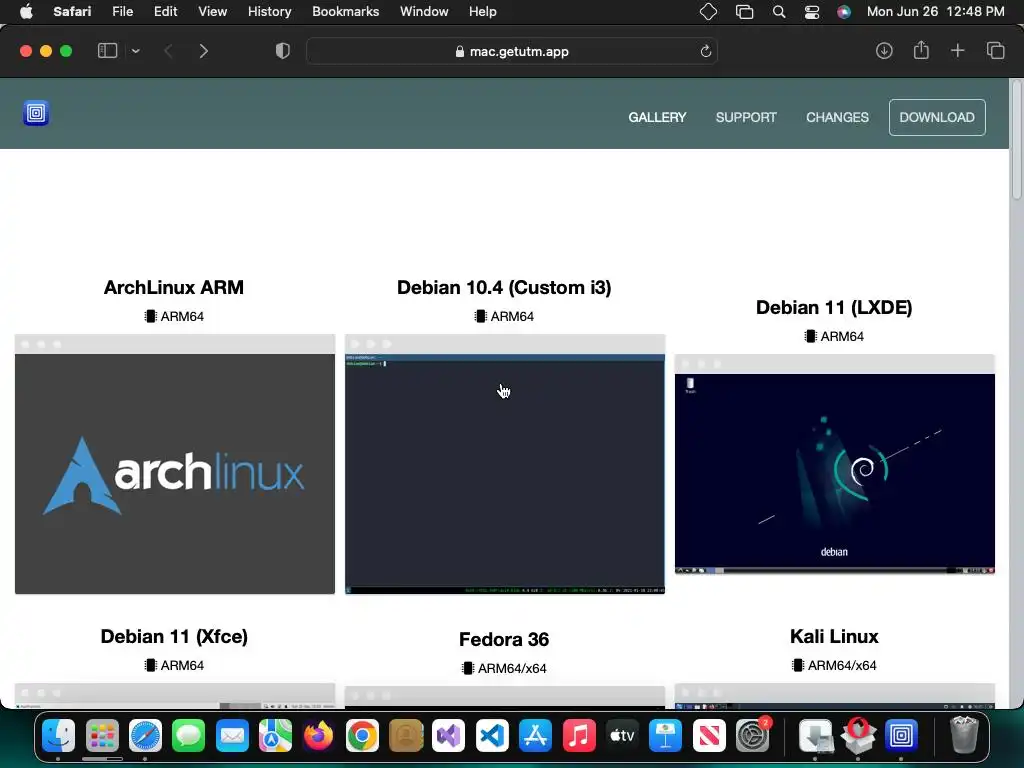Viewport: 1024px width, 768px height.
Task: Click the Debian 11 (Xfce) title
Action: [174, 637]
